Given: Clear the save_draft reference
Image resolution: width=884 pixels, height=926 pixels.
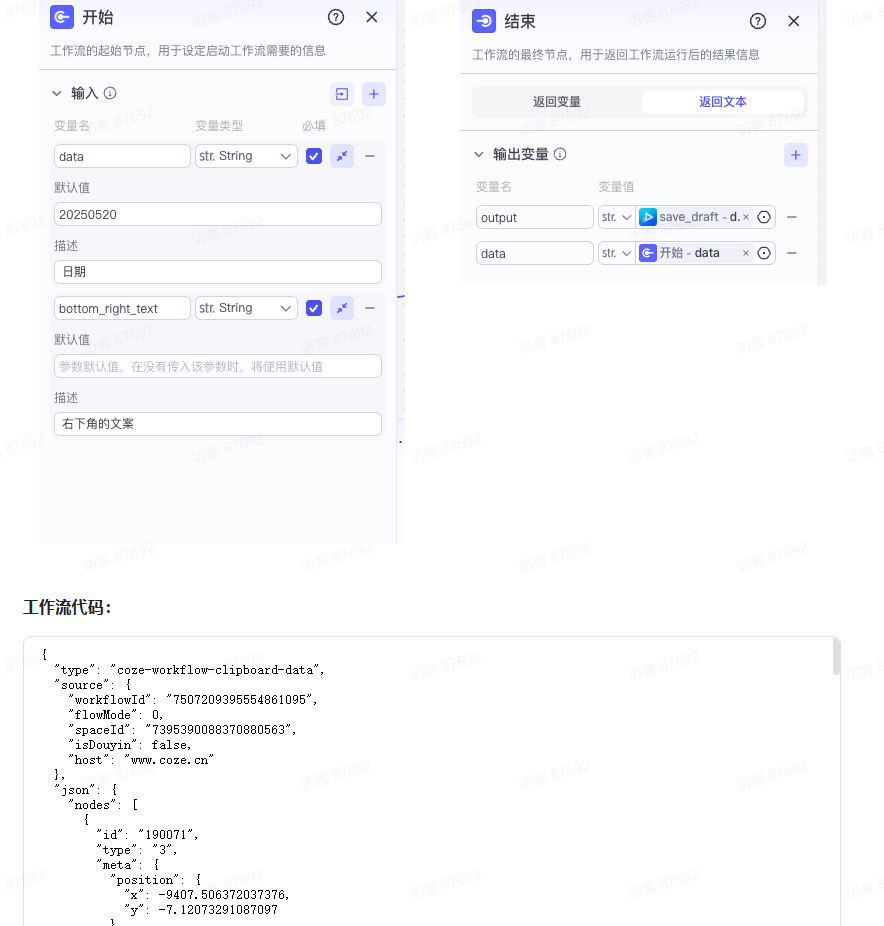Looking at the screenshot, I should (746, 217).
